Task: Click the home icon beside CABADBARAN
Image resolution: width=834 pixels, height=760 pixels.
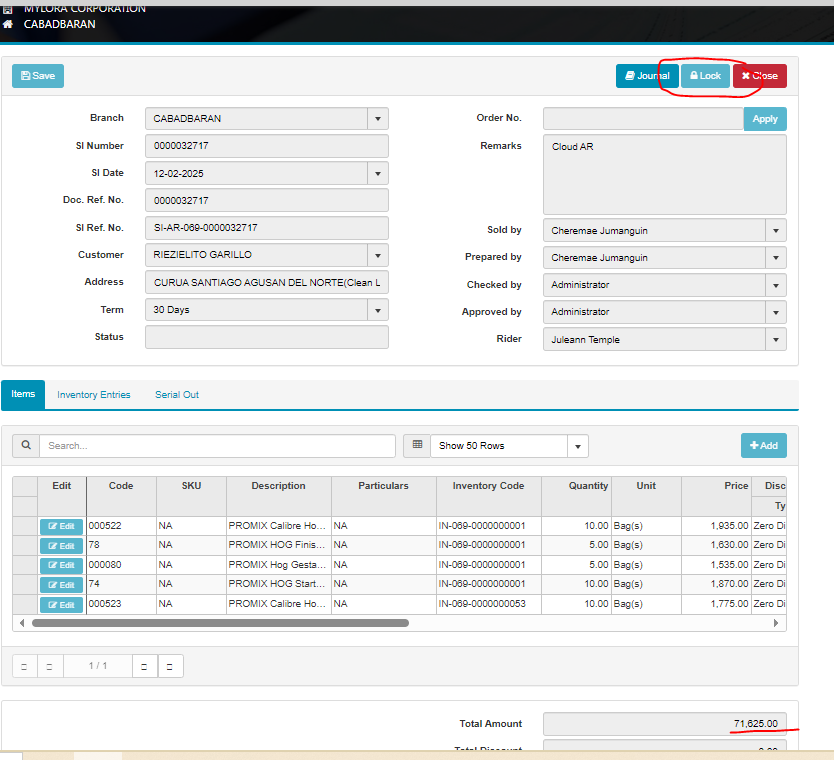Action: (x=8, y=24)
